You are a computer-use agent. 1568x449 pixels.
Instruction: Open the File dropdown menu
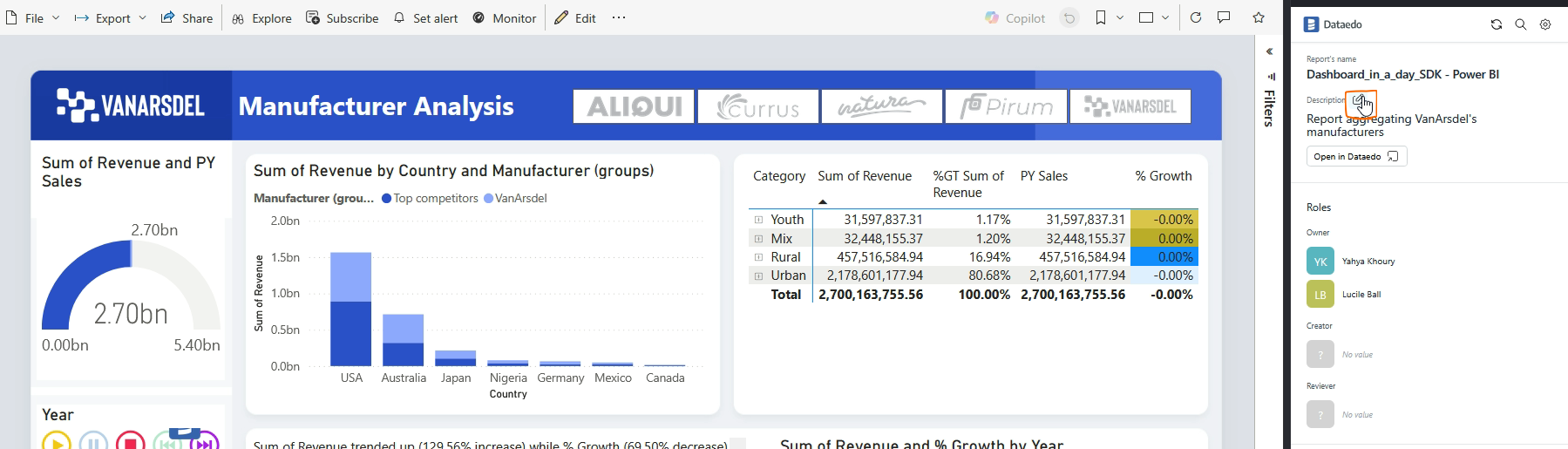pos(33,18)
